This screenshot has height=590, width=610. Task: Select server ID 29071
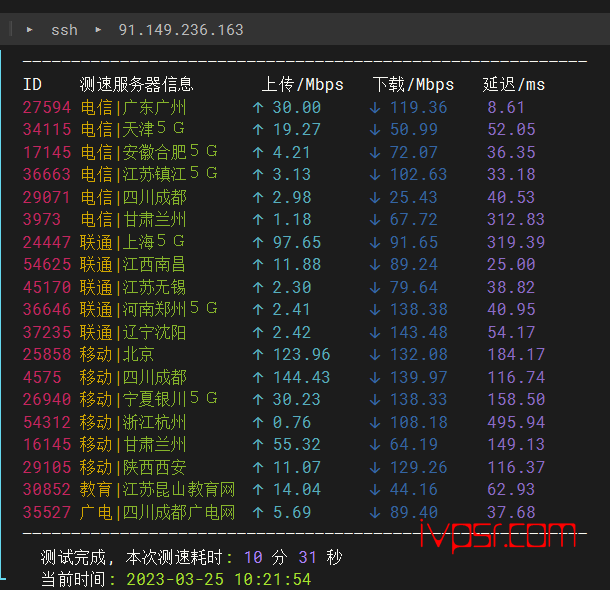click(47, 197)
